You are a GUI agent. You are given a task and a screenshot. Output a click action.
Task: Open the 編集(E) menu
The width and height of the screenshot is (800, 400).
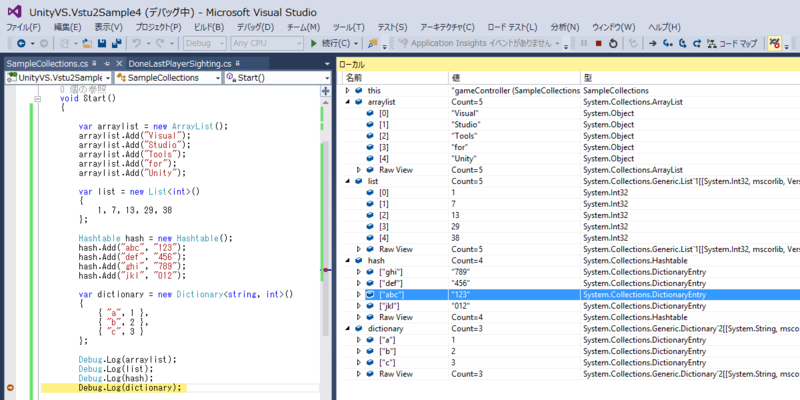[67, 28]
